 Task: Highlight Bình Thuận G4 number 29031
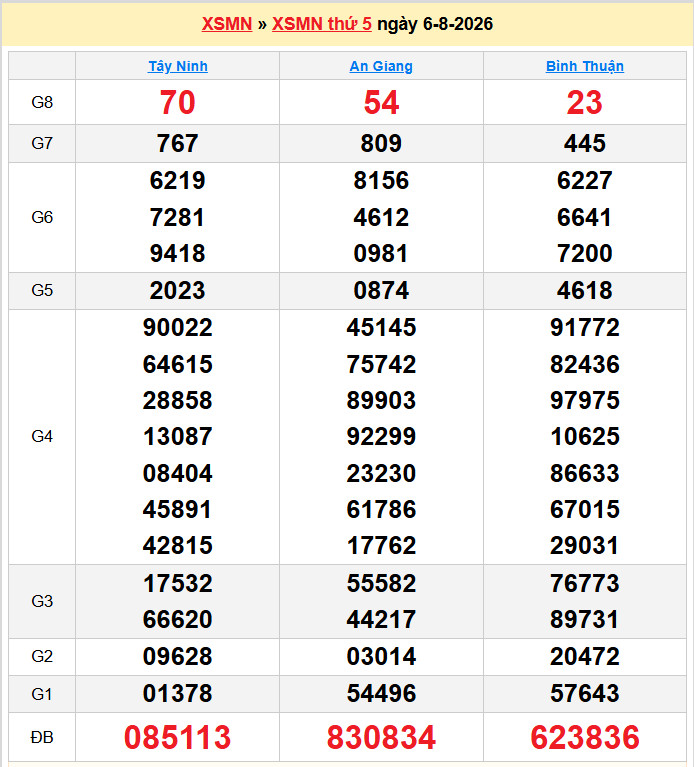pos(585,545)
